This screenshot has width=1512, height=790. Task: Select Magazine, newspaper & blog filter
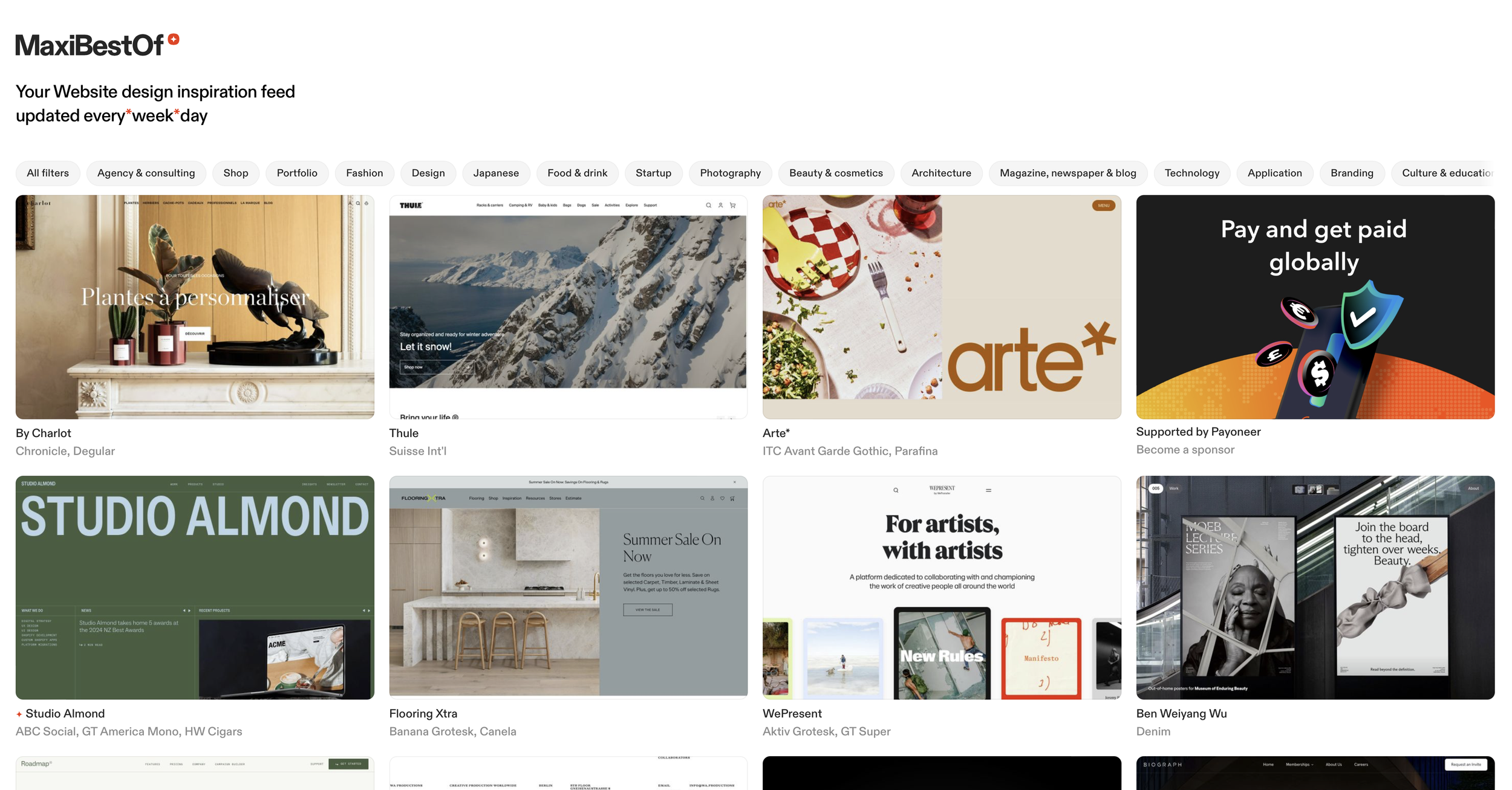1067,173
